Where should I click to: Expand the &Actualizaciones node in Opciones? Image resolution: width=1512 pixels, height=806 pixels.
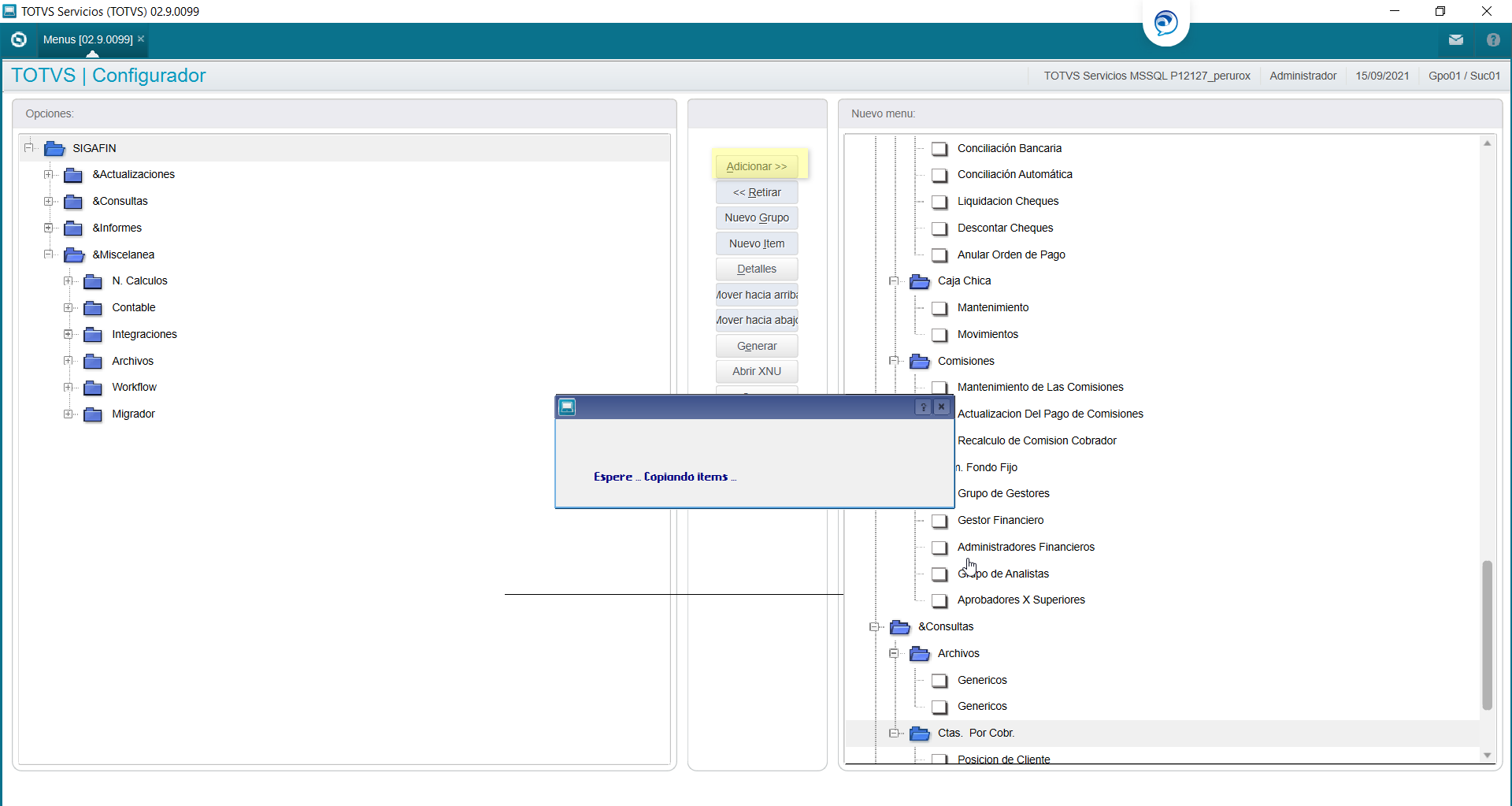pos(49,174)
